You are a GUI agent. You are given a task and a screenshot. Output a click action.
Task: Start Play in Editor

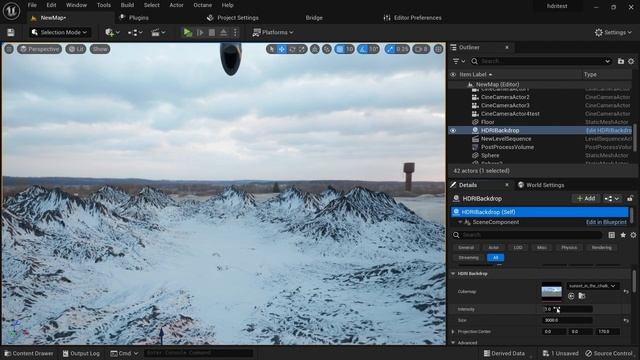tap(187, 32)
